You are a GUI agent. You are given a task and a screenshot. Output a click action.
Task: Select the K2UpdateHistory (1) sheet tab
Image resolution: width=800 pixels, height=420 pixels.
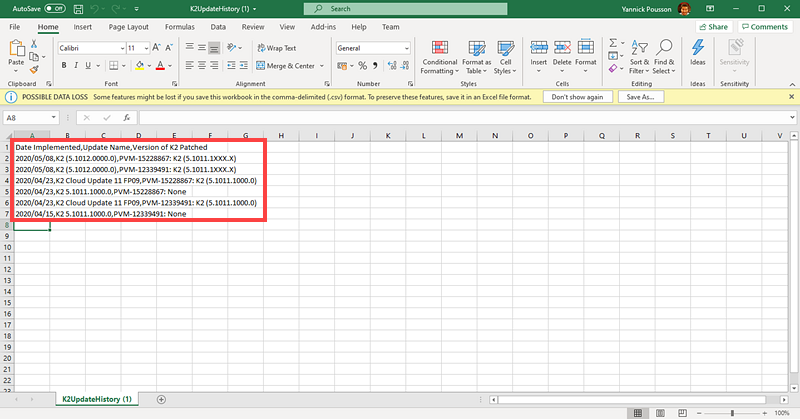[x=97, y=399]
